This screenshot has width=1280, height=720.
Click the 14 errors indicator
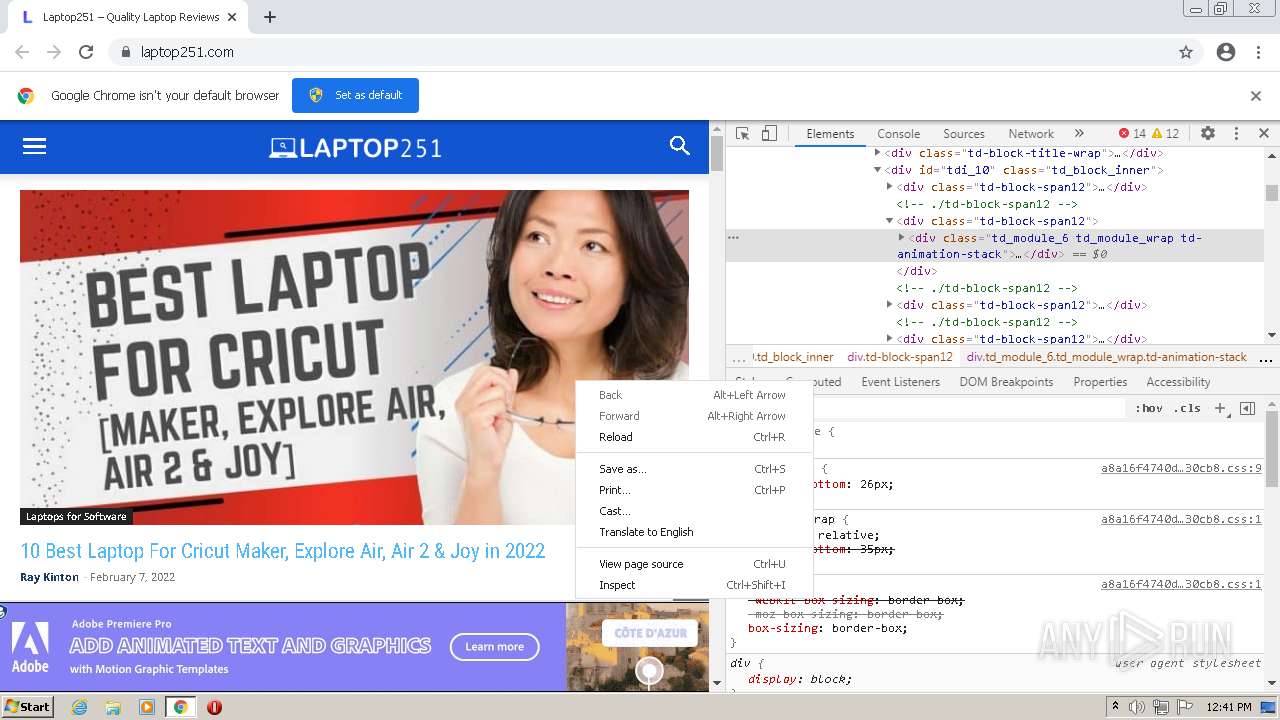1132,133
